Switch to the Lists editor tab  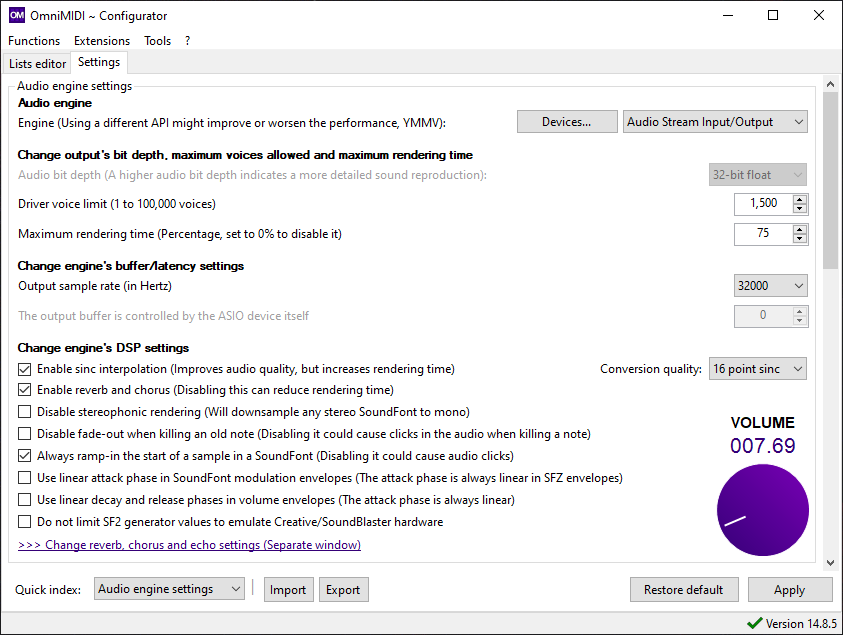coord(37,63)
